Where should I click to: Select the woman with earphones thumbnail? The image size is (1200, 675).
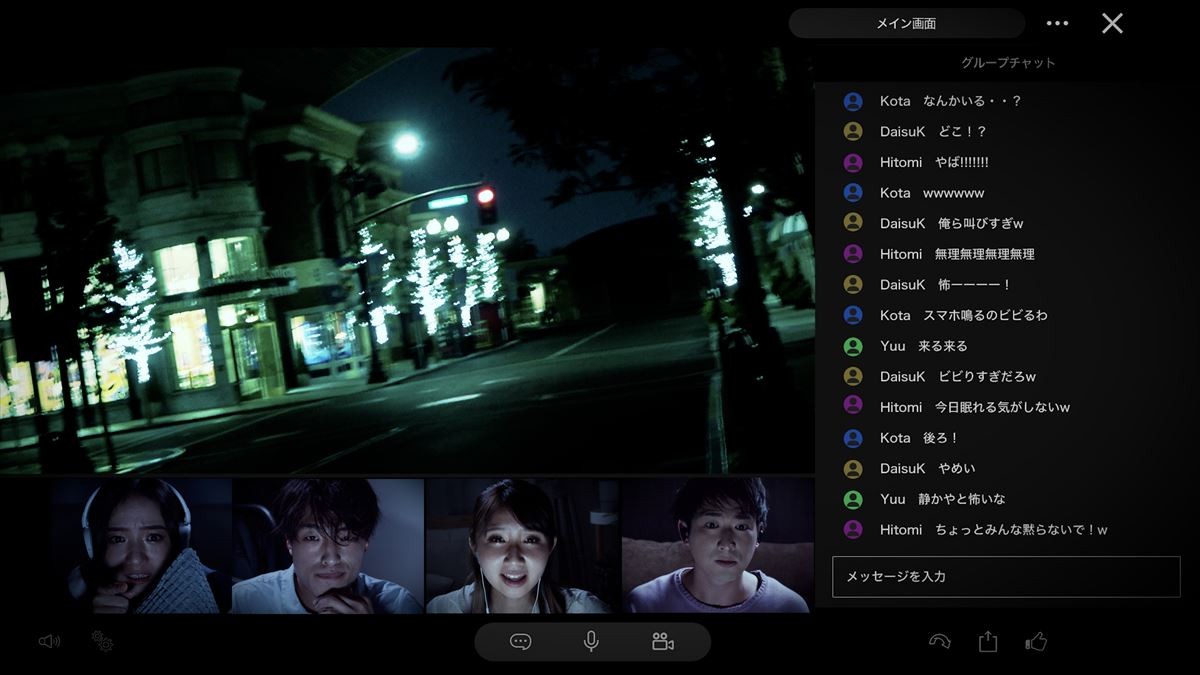coord(523,546)
